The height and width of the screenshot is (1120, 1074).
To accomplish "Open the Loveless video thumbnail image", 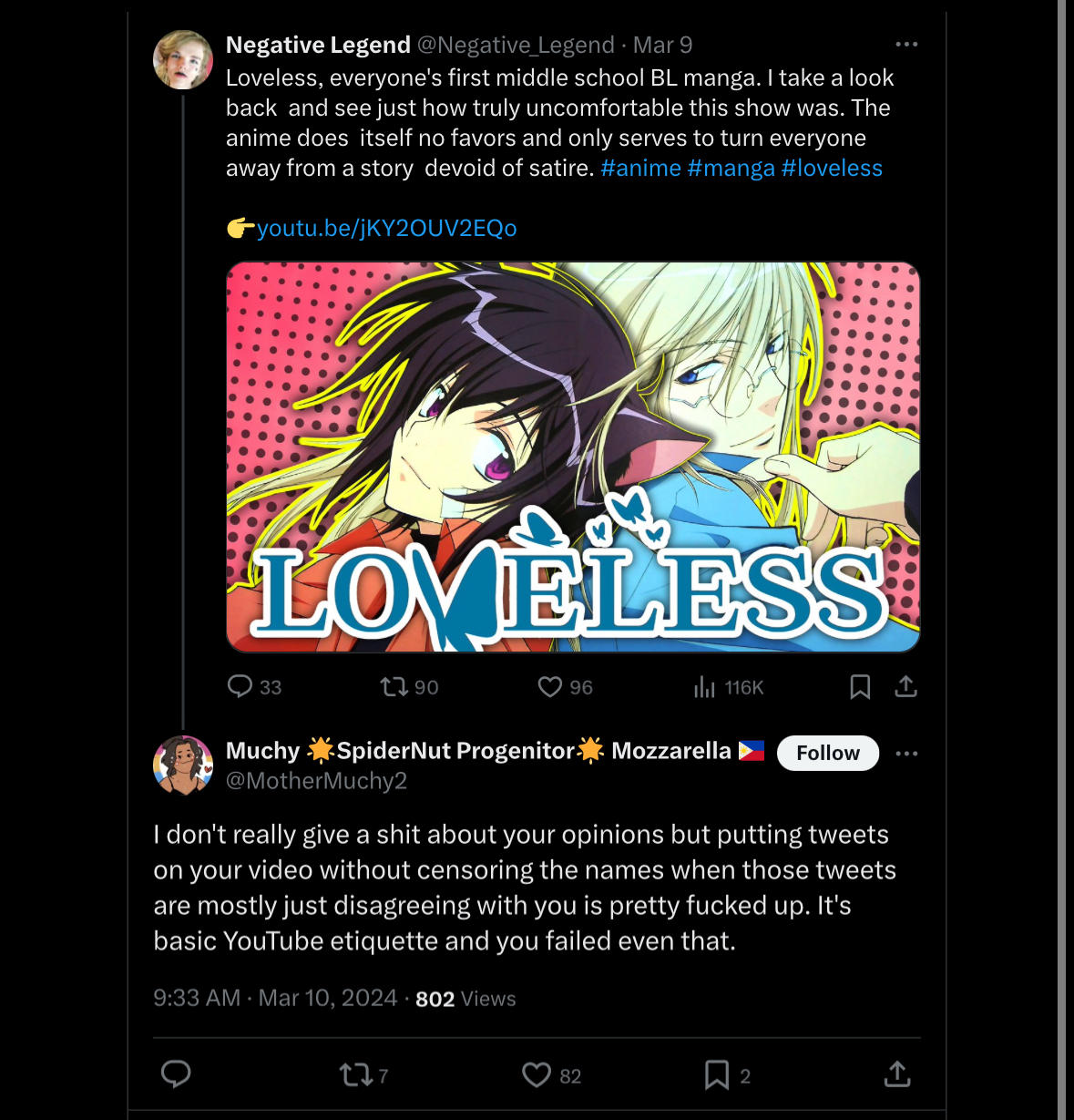I will 573,457.
